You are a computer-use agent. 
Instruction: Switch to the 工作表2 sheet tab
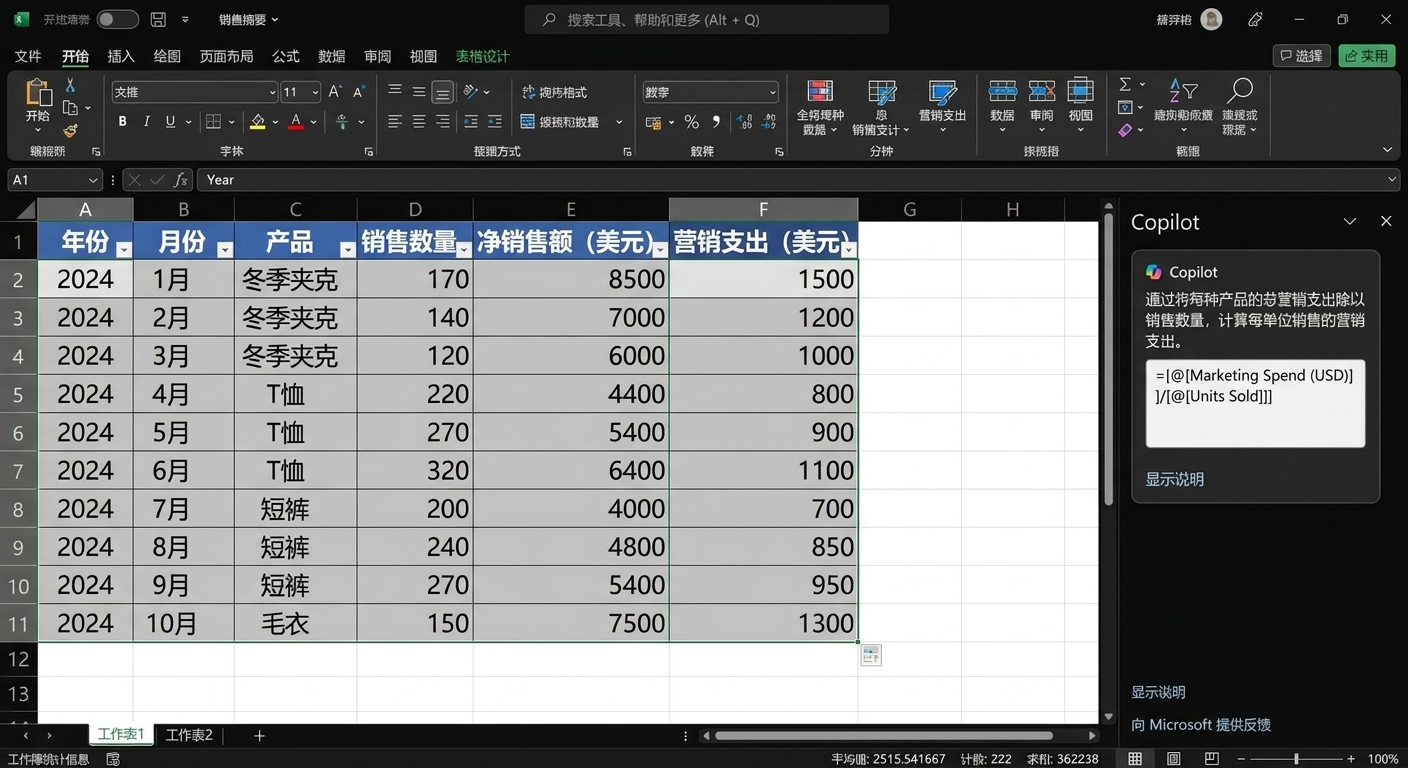point(189,735)
